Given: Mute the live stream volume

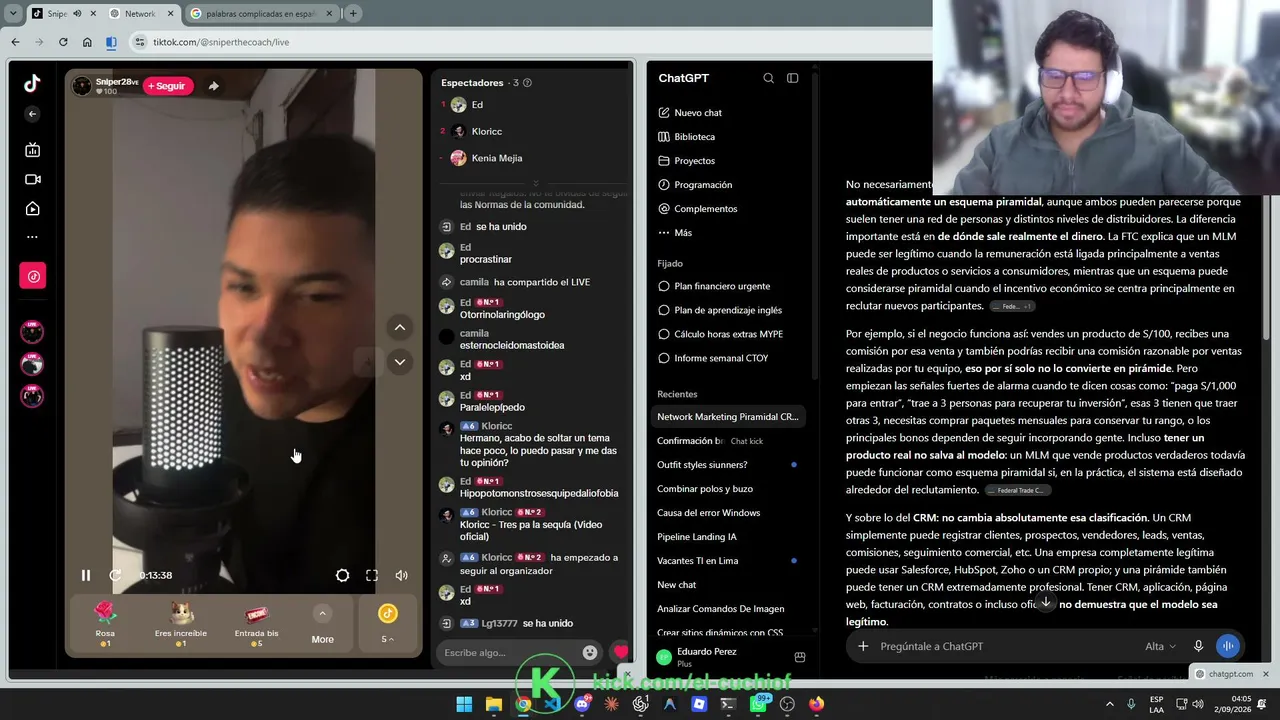Looking at the screenshot, I should point(402,575).
